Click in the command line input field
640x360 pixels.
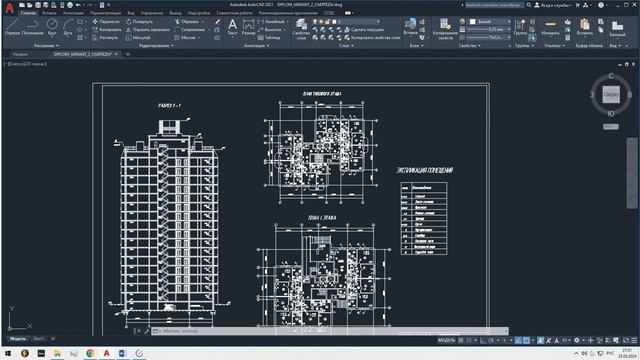point(329,331)
